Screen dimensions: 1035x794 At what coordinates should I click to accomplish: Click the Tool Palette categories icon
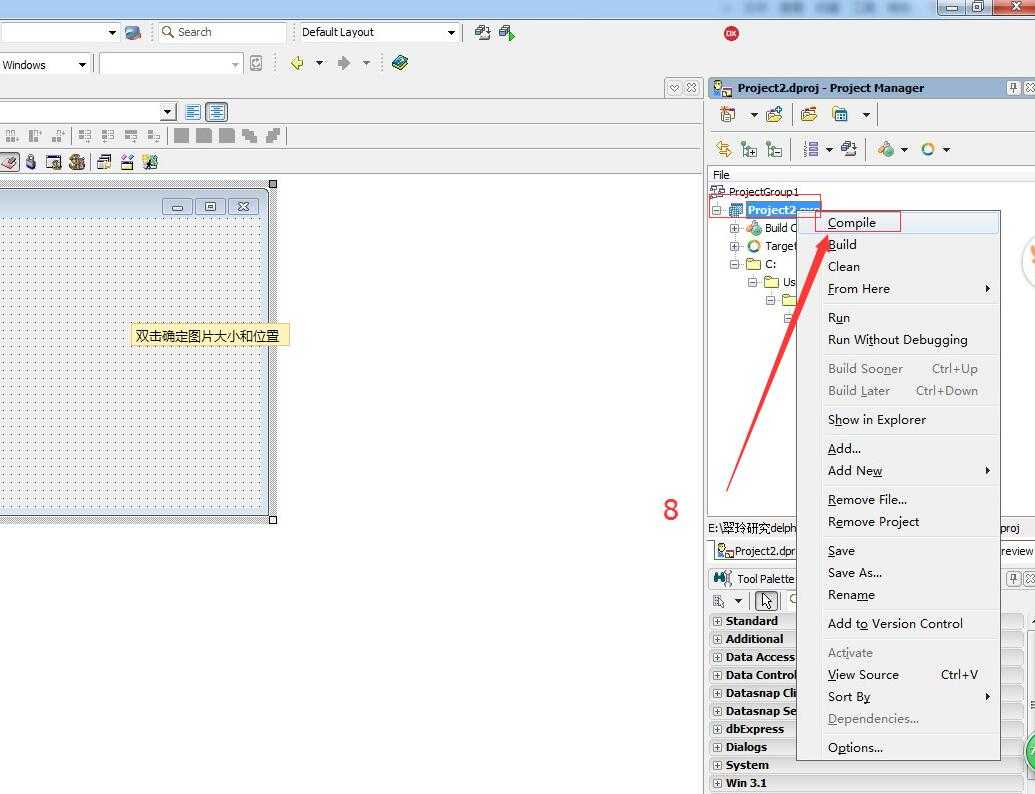pos(719,601)
